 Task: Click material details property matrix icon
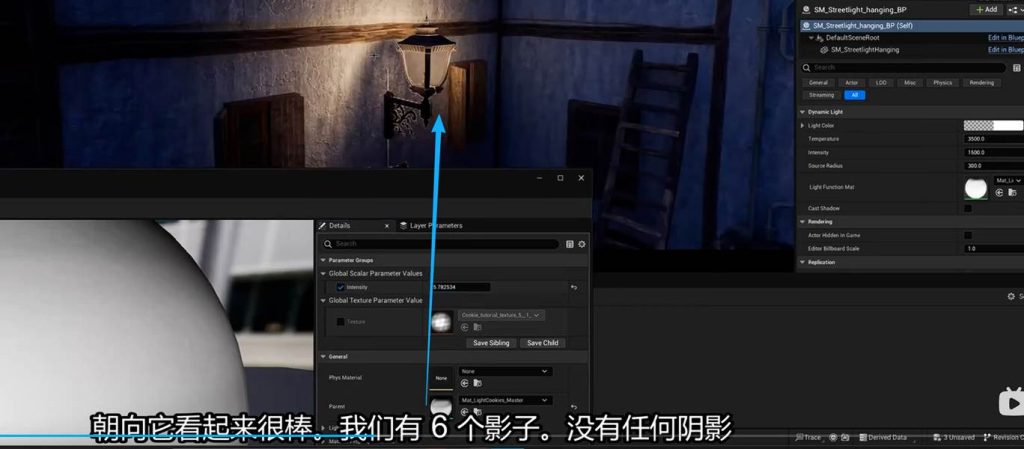(570, 243)
